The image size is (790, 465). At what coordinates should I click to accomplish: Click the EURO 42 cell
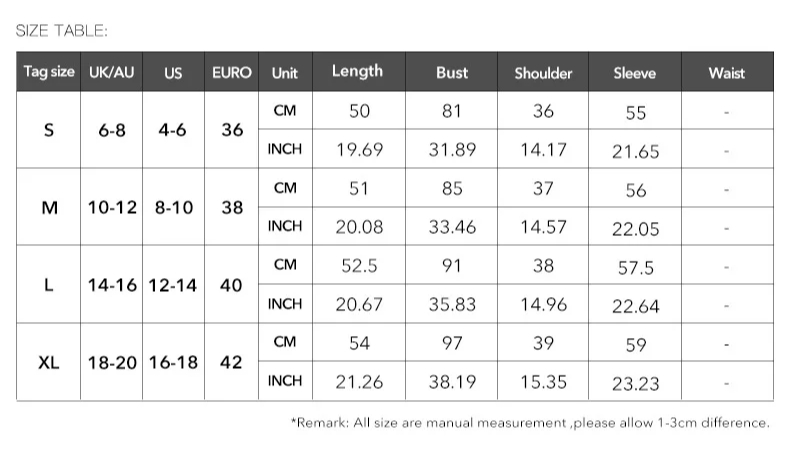tap(231, 362)
